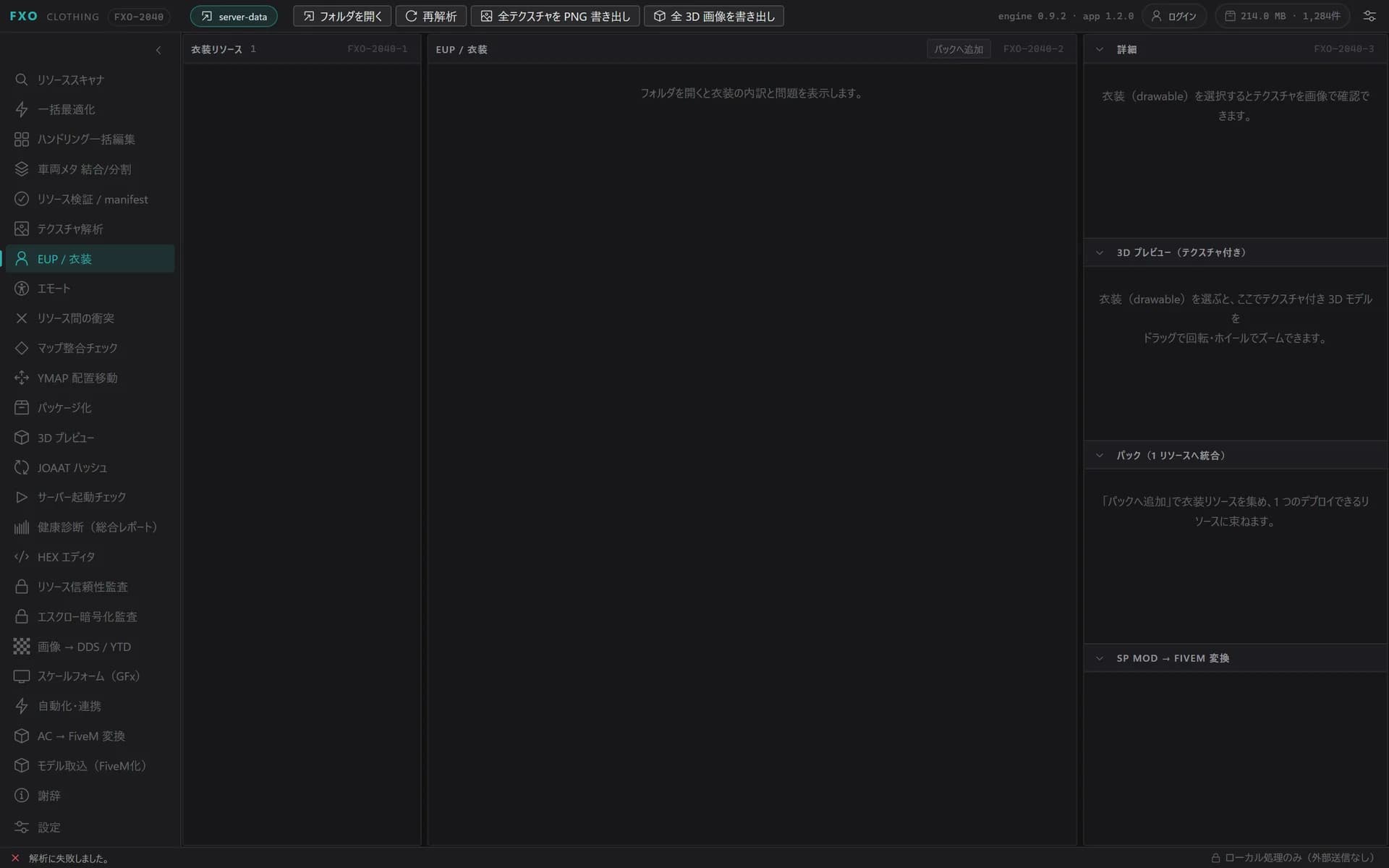Click the 車両メタ 結合/分割 layers icon
1389x868 pixels.
click(22, 169)
